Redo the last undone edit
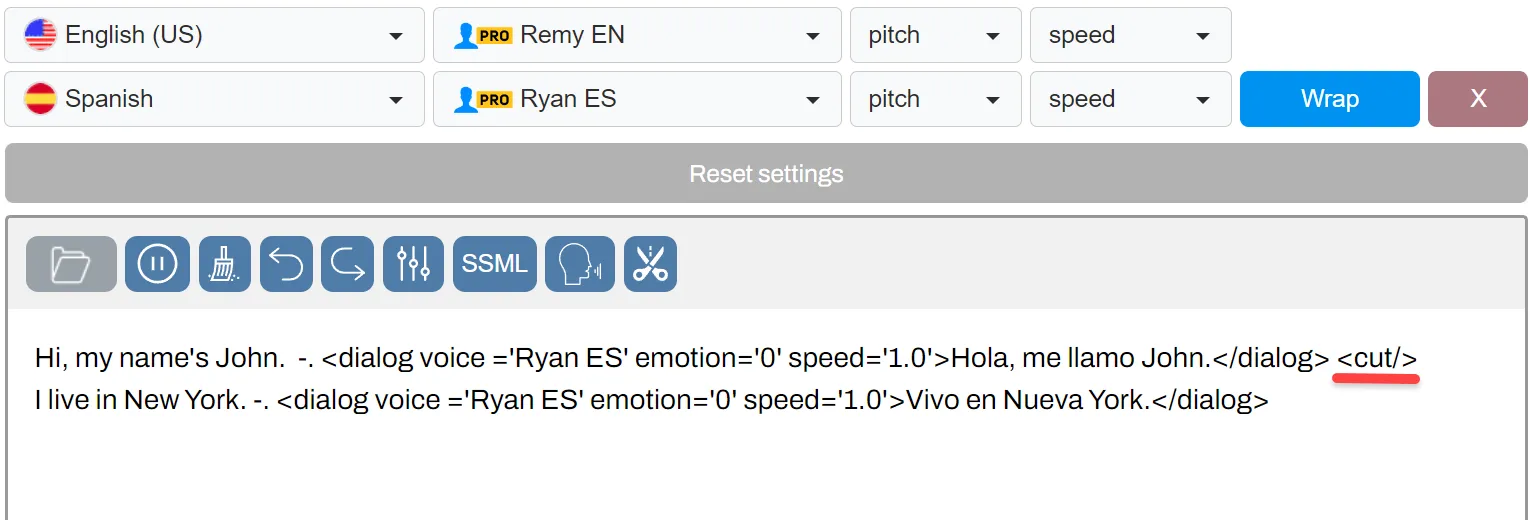 [x=347, y=264]
